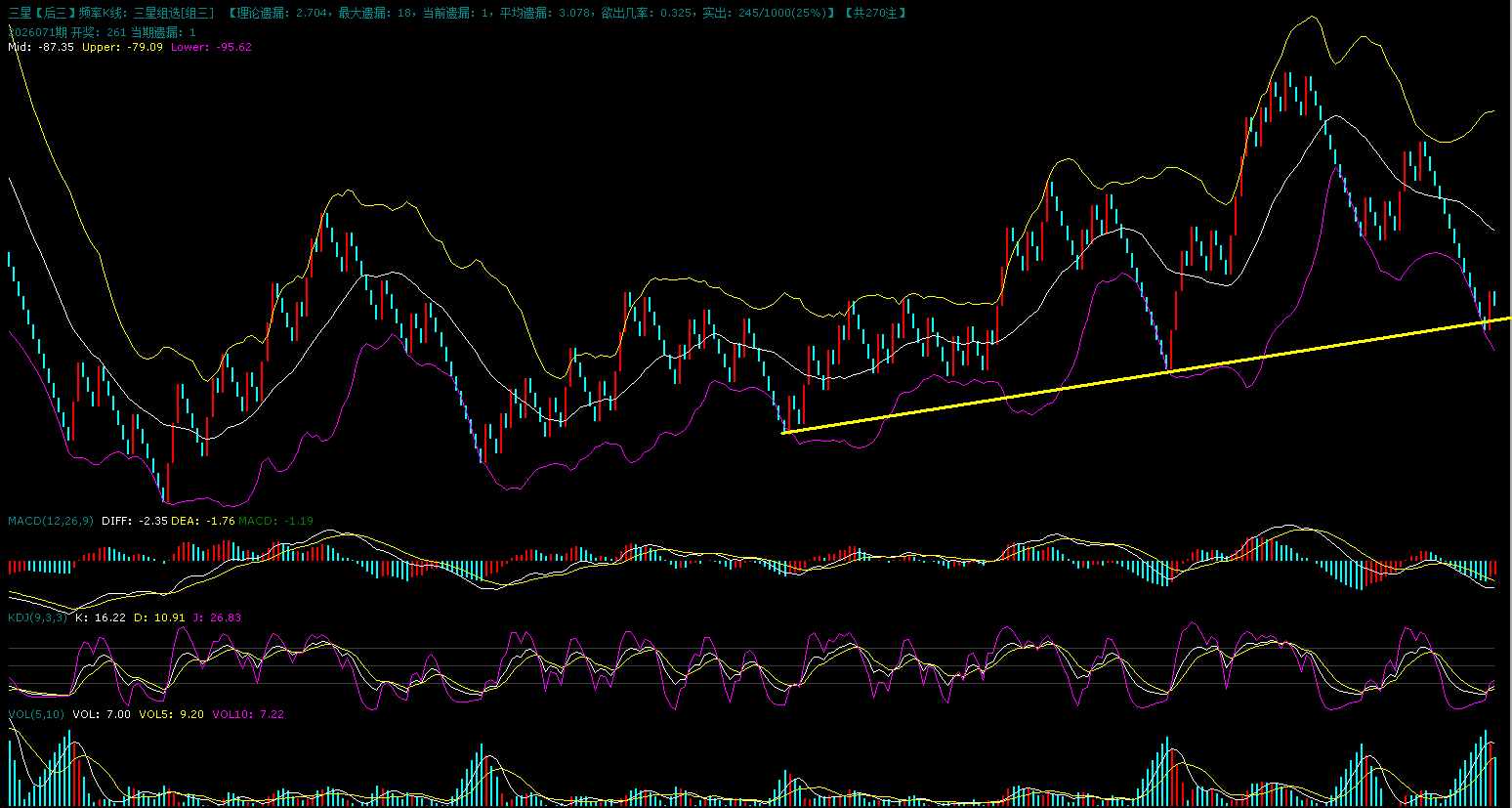Click the yellow DEA value label

(203, 521)
